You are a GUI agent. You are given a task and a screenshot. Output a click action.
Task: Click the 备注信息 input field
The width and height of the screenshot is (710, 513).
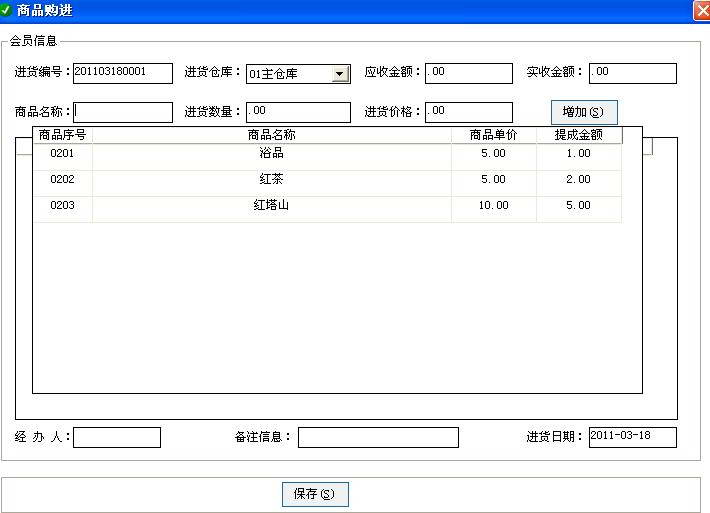tap(378, 437)
